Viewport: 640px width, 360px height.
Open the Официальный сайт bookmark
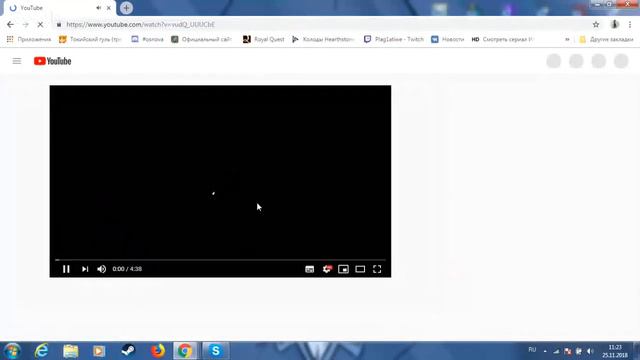tap(201, 39)
